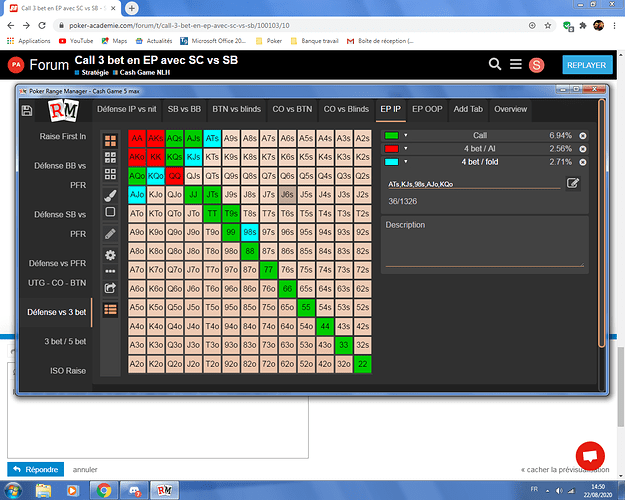Open the 4 bet / Al color dropdown
The height and width of the screenshot is (500, 625).
point(406,148)
